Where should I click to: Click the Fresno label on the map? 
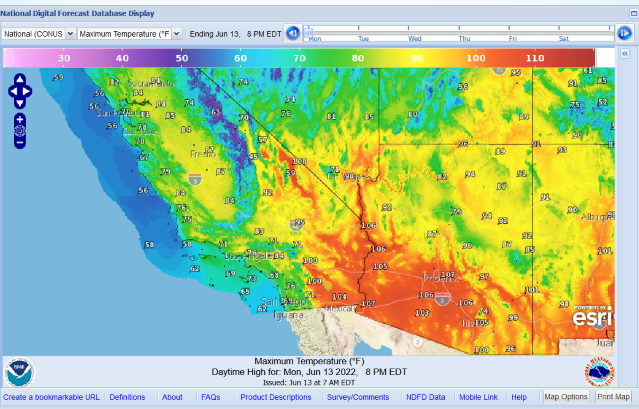coord(203,154)
